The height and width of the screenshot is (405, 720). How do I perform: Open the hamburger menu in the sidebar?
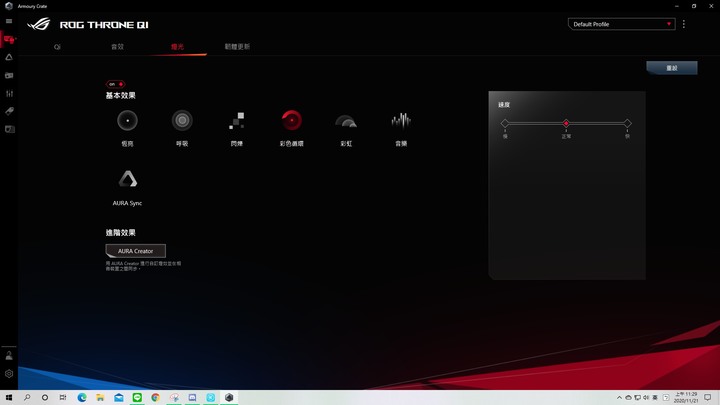click(9, 21)
